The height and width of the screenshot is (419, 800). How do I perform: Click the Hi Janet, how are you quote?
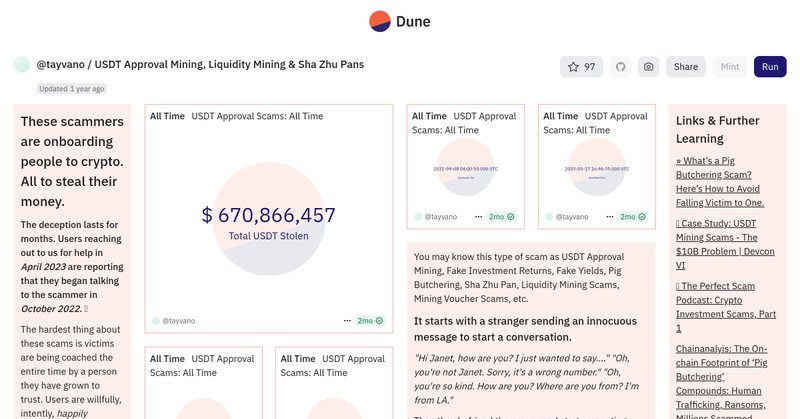[x=526, y=379]
